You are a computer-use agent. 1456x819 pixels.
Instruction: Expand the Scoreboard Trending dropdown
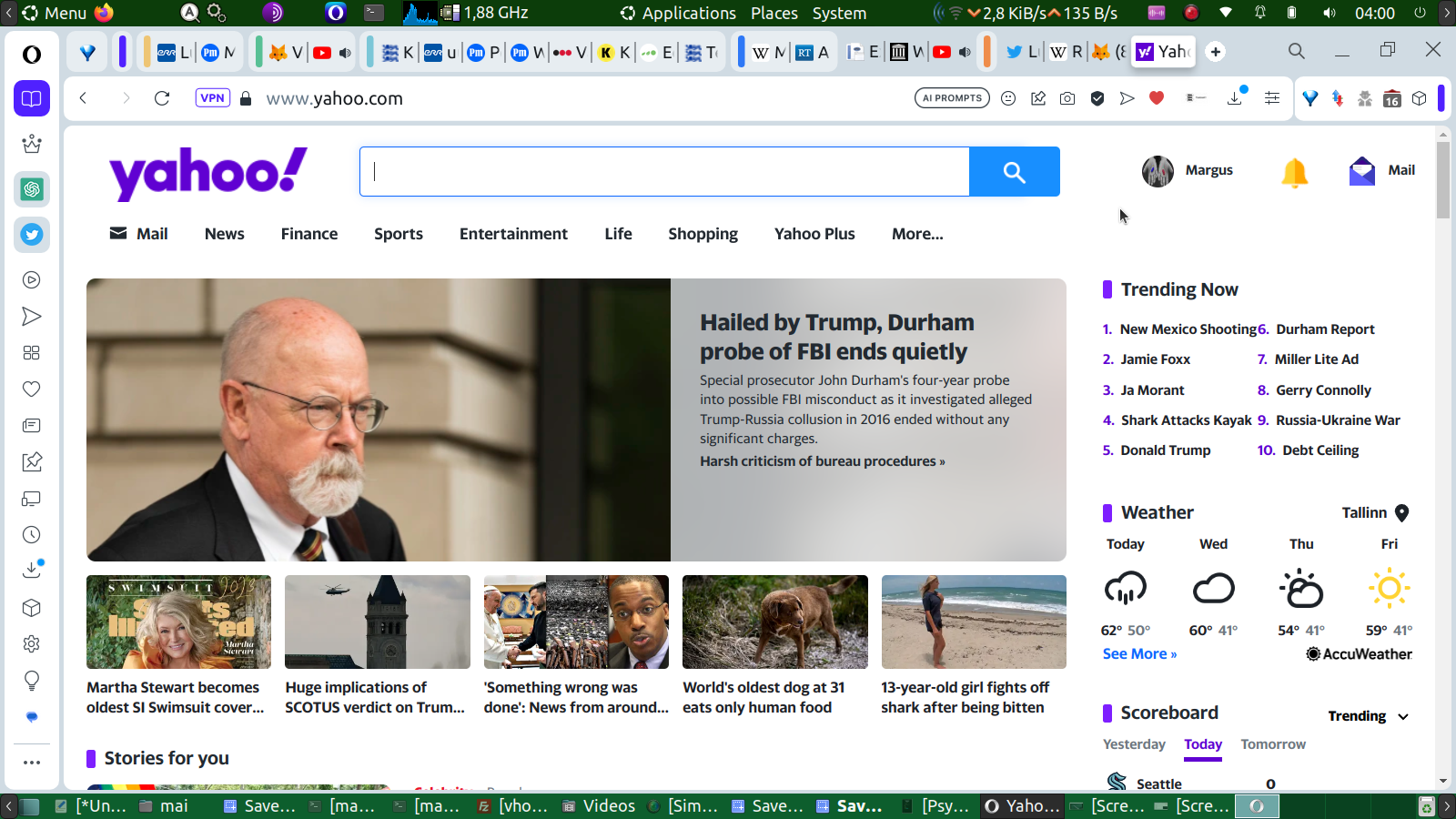(x=1368, y=716)
